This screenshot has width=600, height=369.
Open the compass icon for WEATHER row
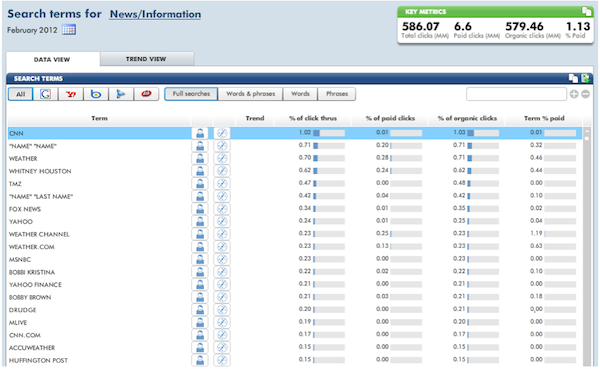(x=222, y=158)
